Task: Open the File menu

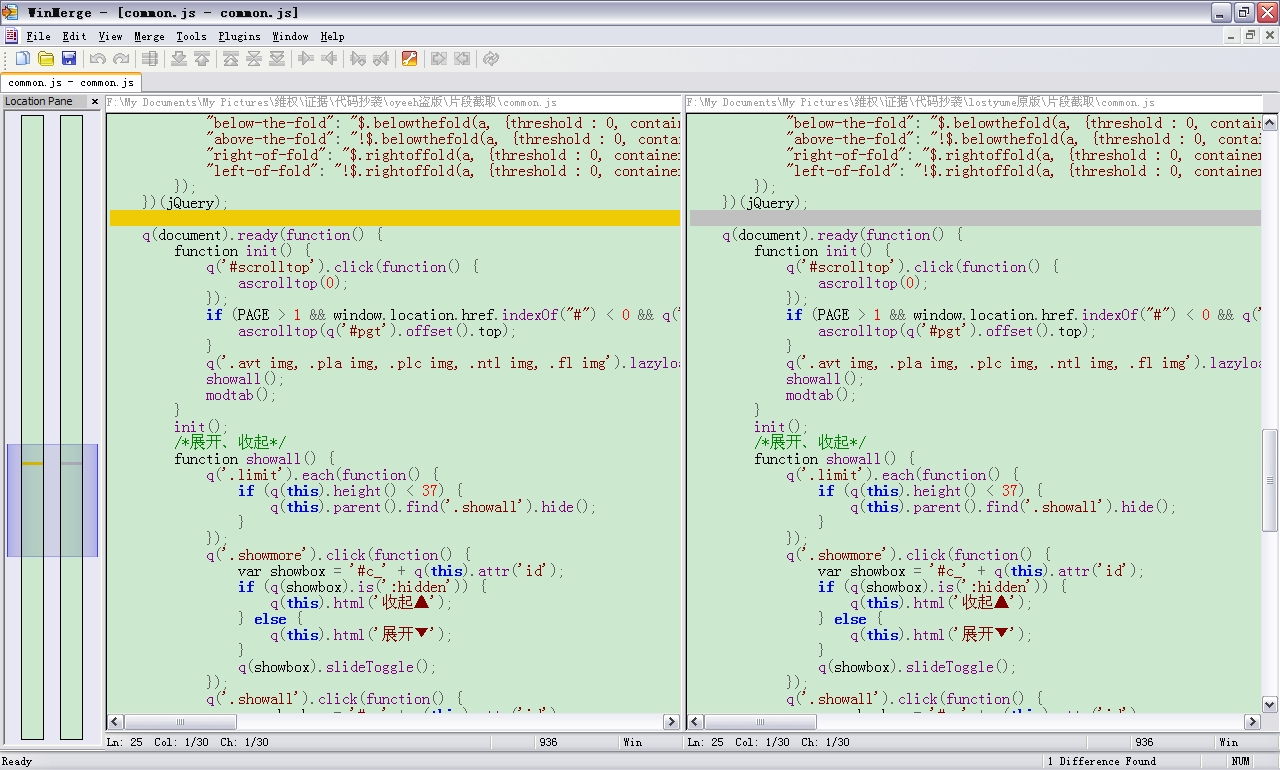Action: click(38, 36)
